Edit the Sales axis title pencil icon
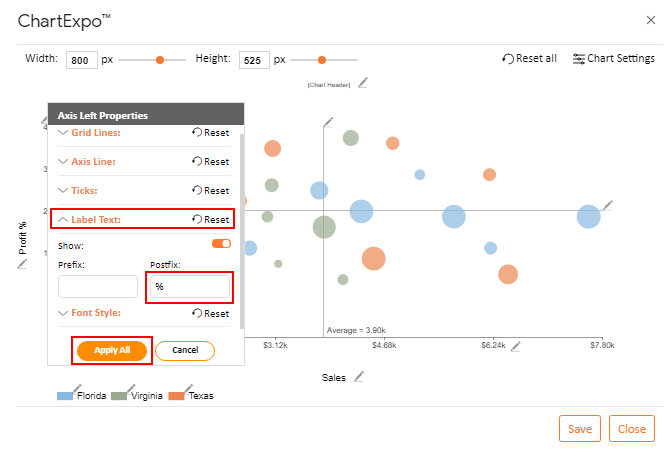Viewport: 671px width, 460px height. (x=359, y=377)
